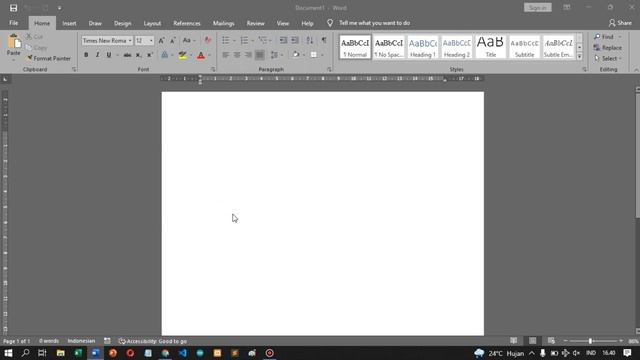The image size is (640, 360).
Task: Click the Sign in button
Action: [538, 8]
